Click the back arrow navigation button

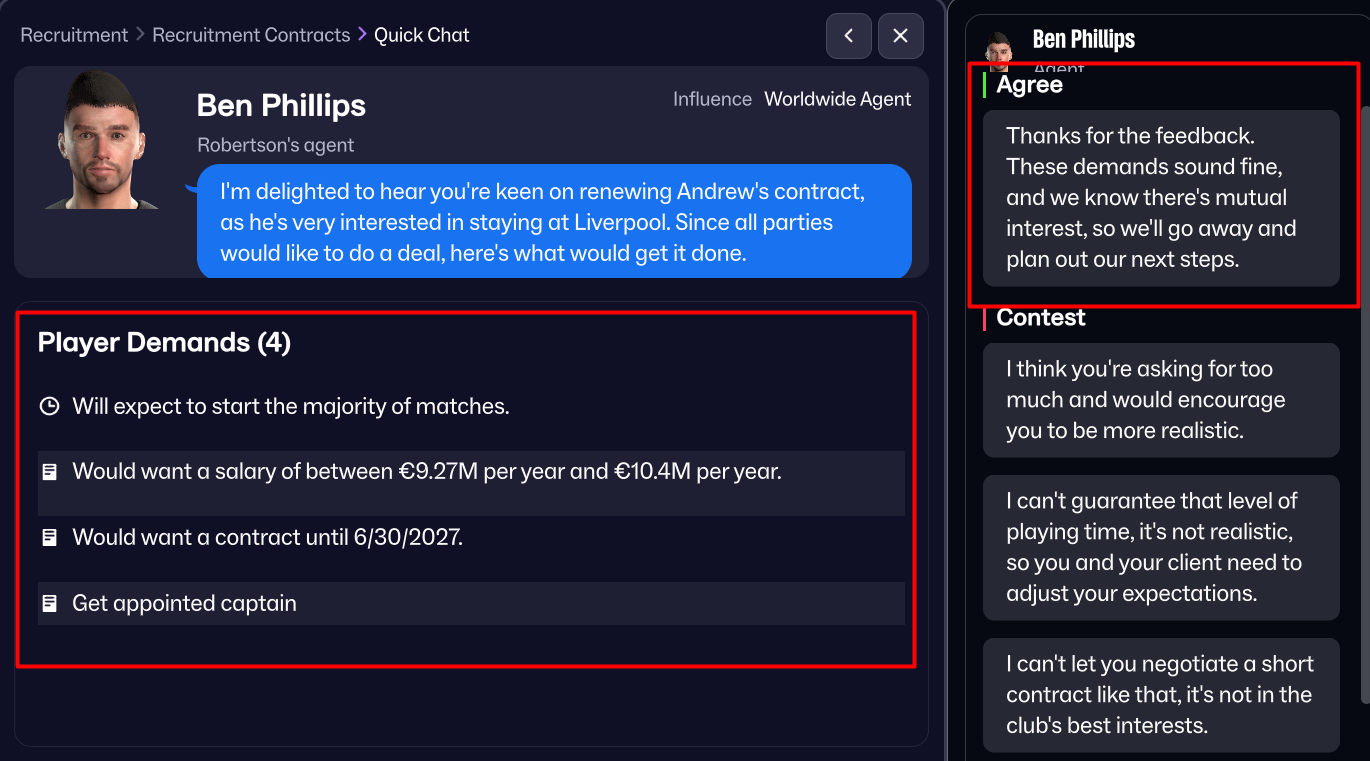pos(848,36)
